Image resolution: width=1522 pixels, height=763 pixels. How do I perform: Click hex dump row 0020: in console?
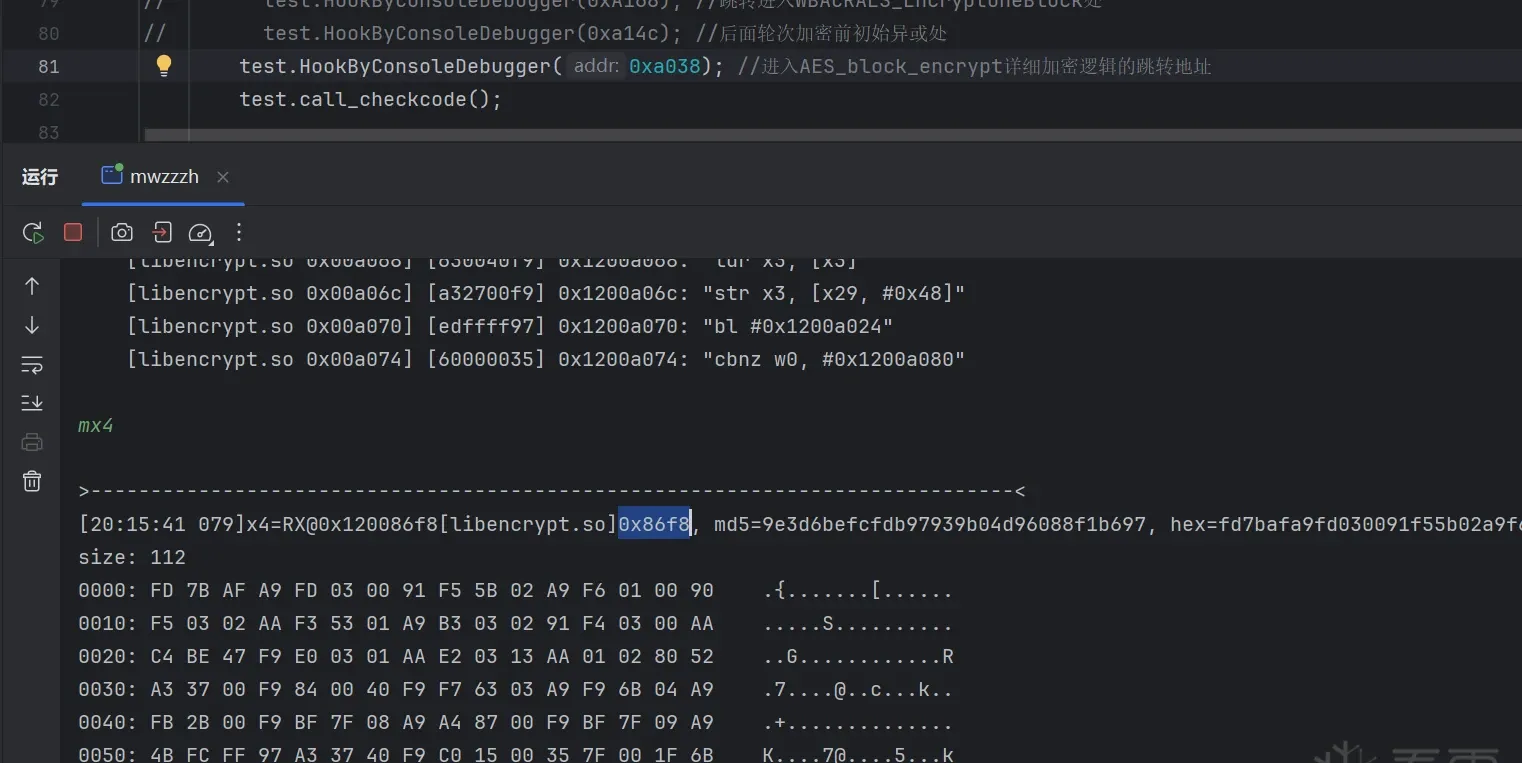(x=515, y=656)
